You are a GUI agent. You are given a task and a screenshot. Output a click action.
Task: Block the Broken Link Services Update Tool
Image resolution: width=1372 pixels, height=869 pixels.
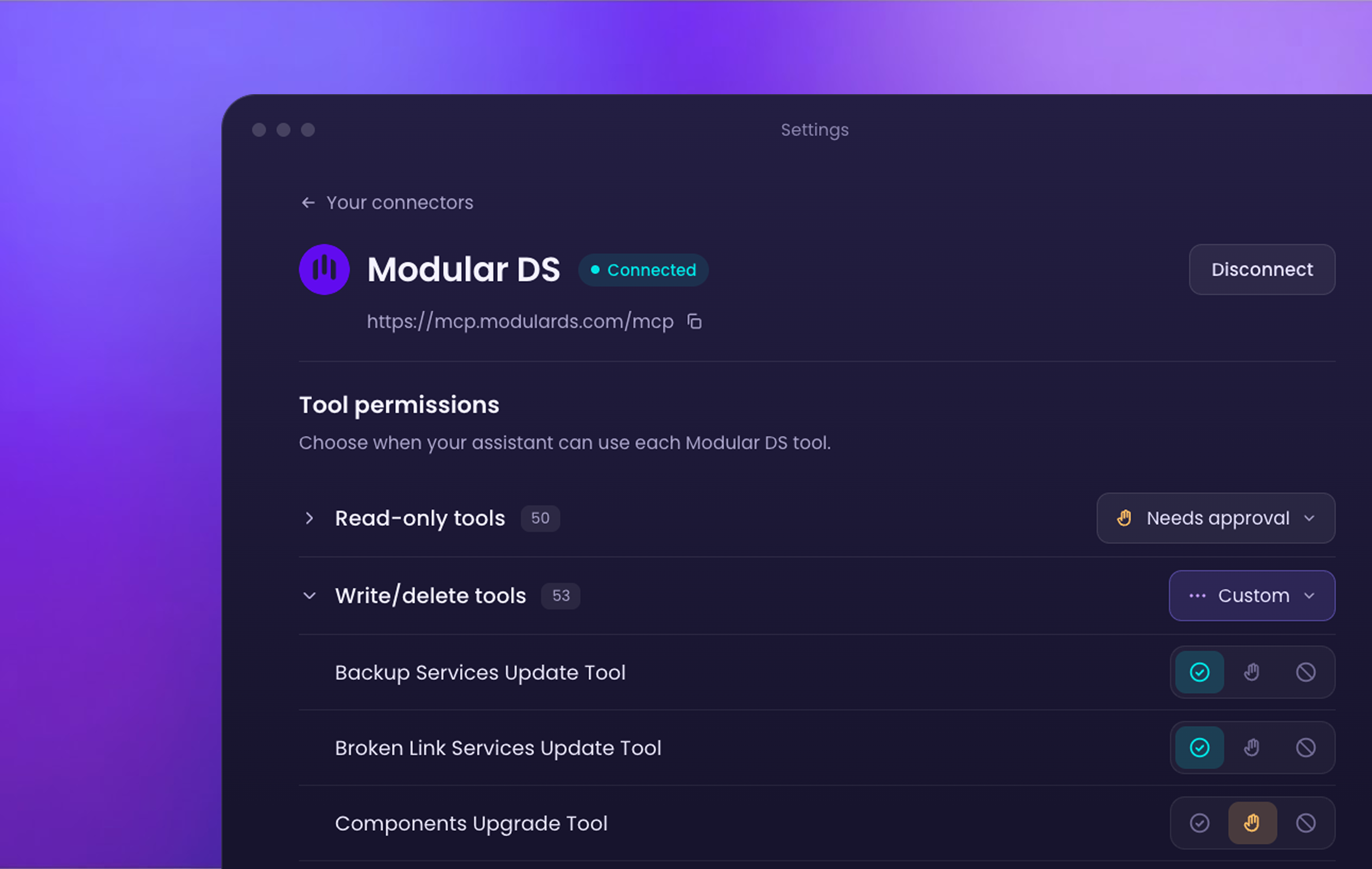tap(1305, 748)
